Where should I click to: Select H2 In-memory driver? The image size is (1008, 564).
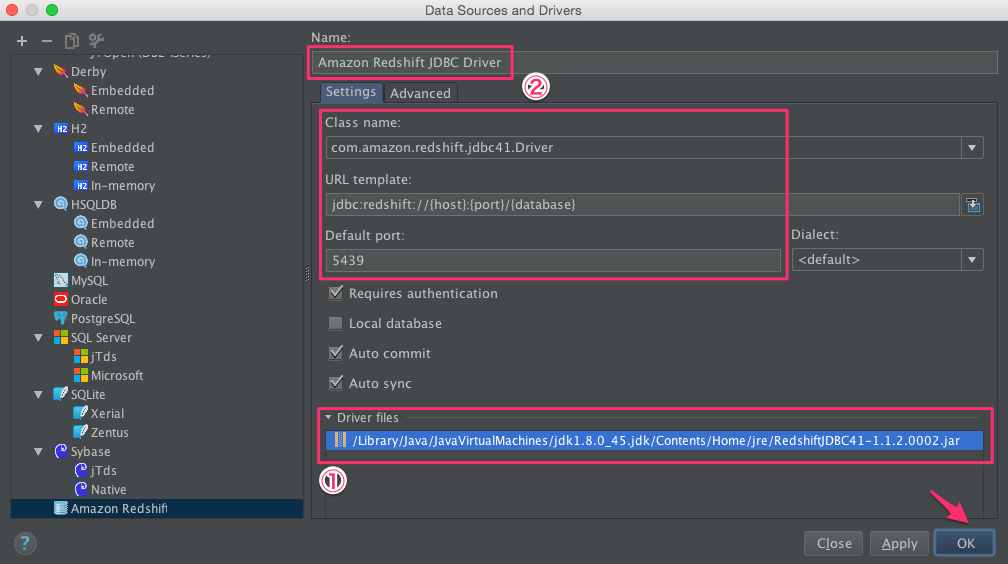[x=123, y=185]
